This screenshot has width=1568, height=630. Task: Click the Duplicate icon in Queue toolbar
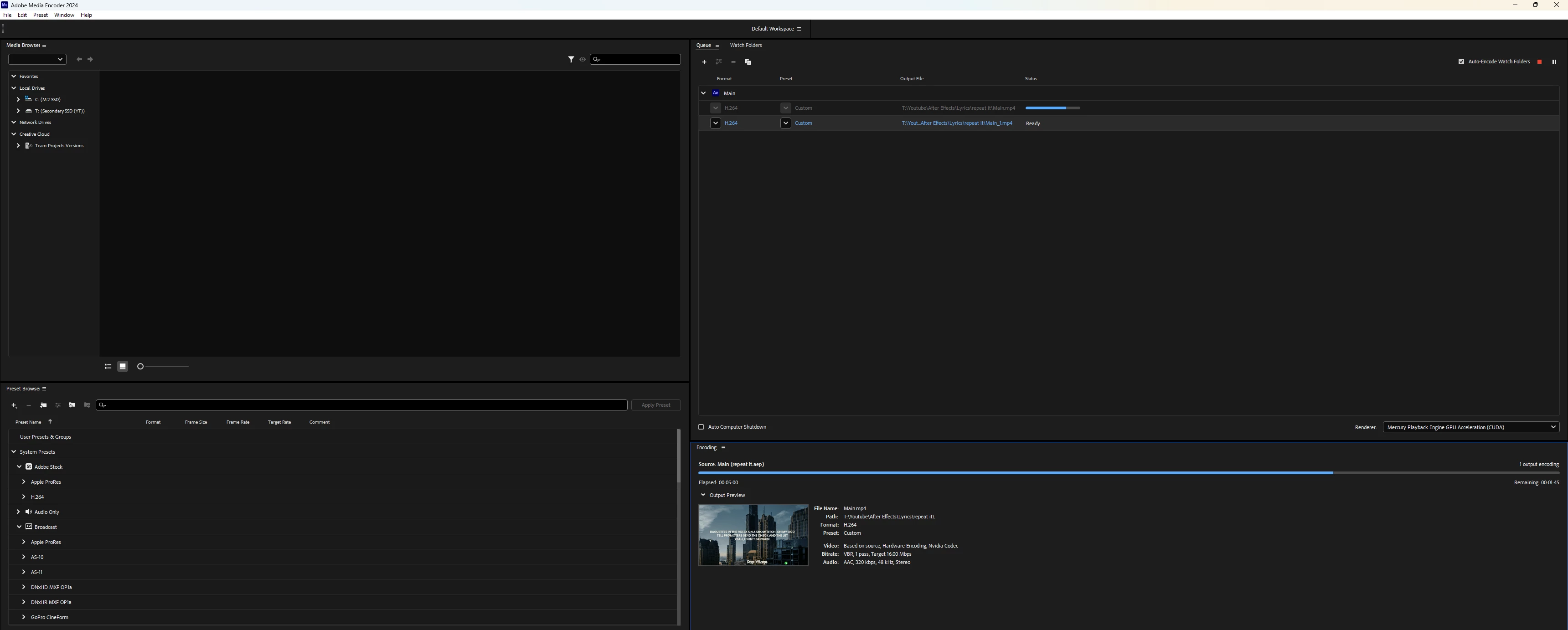tap(748, 62)
